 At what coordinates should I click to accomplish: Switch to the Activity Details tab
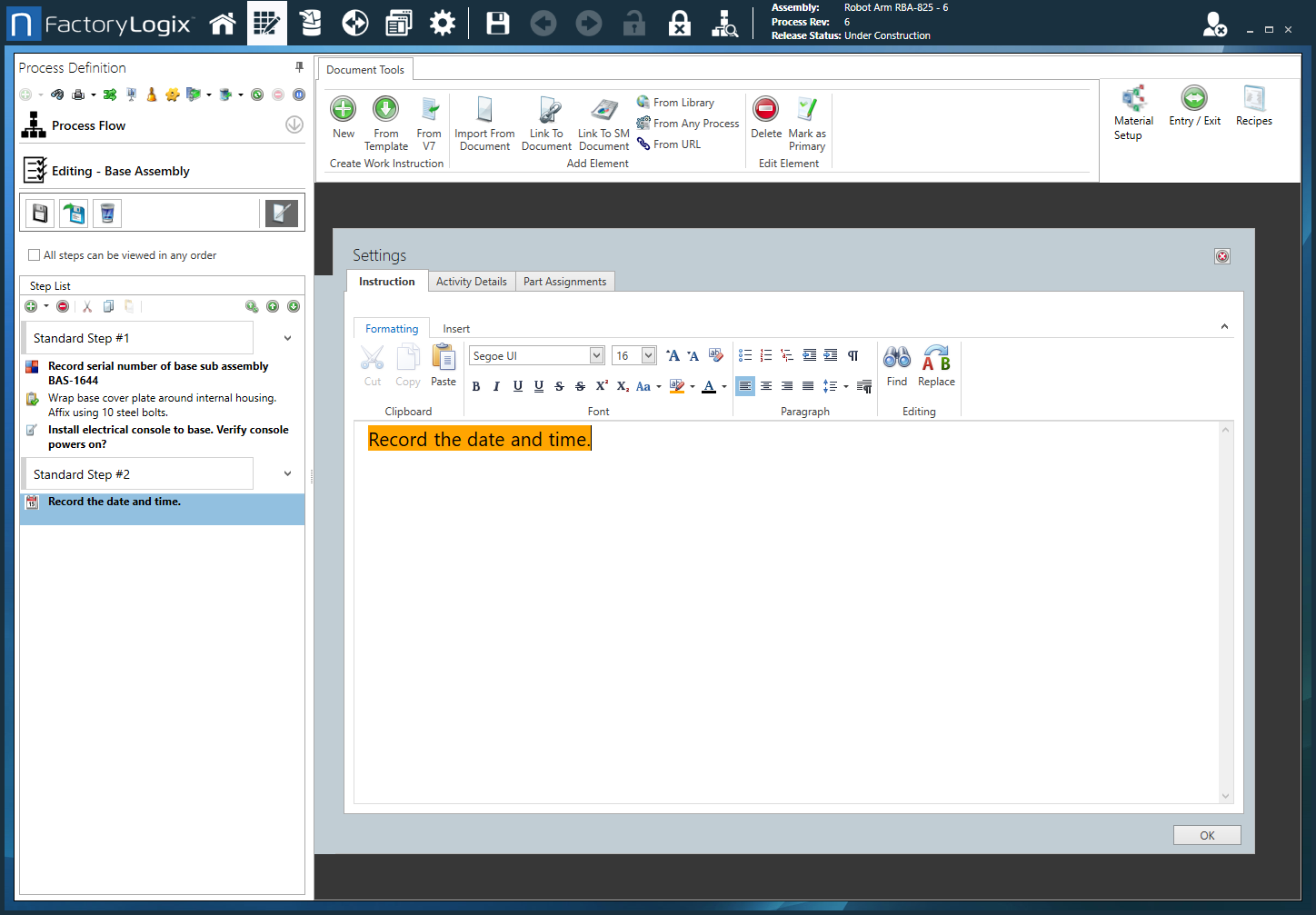[471, 282]
